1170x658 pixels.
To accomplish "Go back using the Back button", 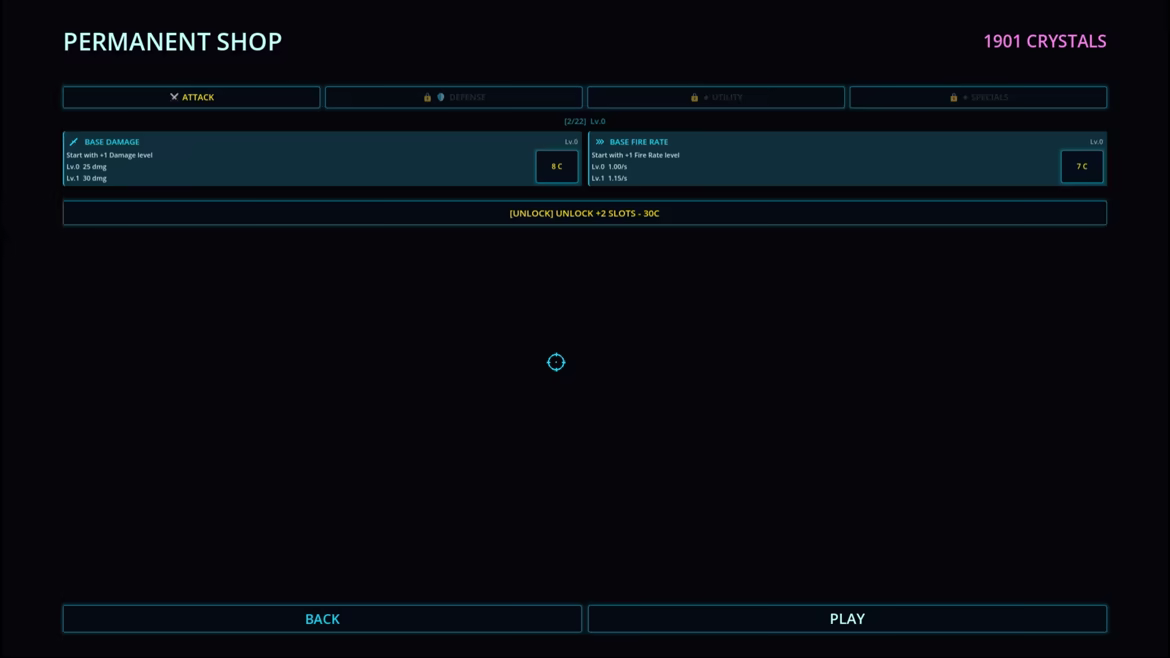I will click(322, 618).
